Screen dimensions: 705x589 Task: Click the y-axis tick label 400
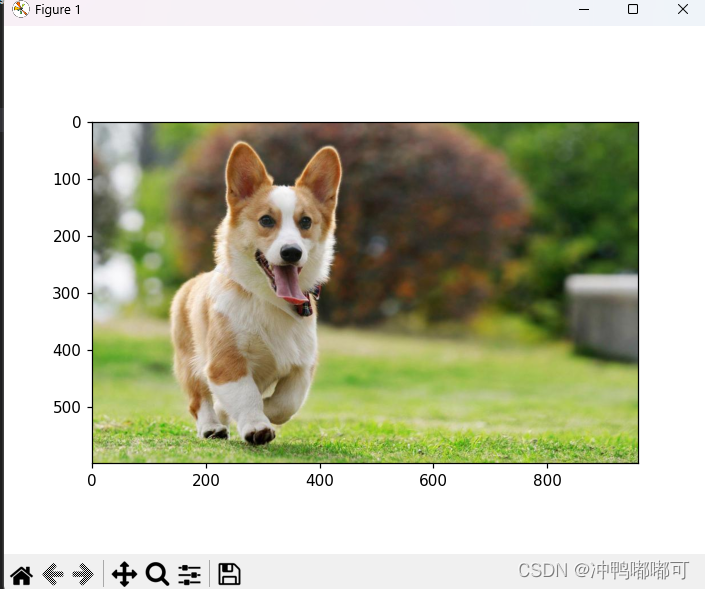click(x=67, y=350)
